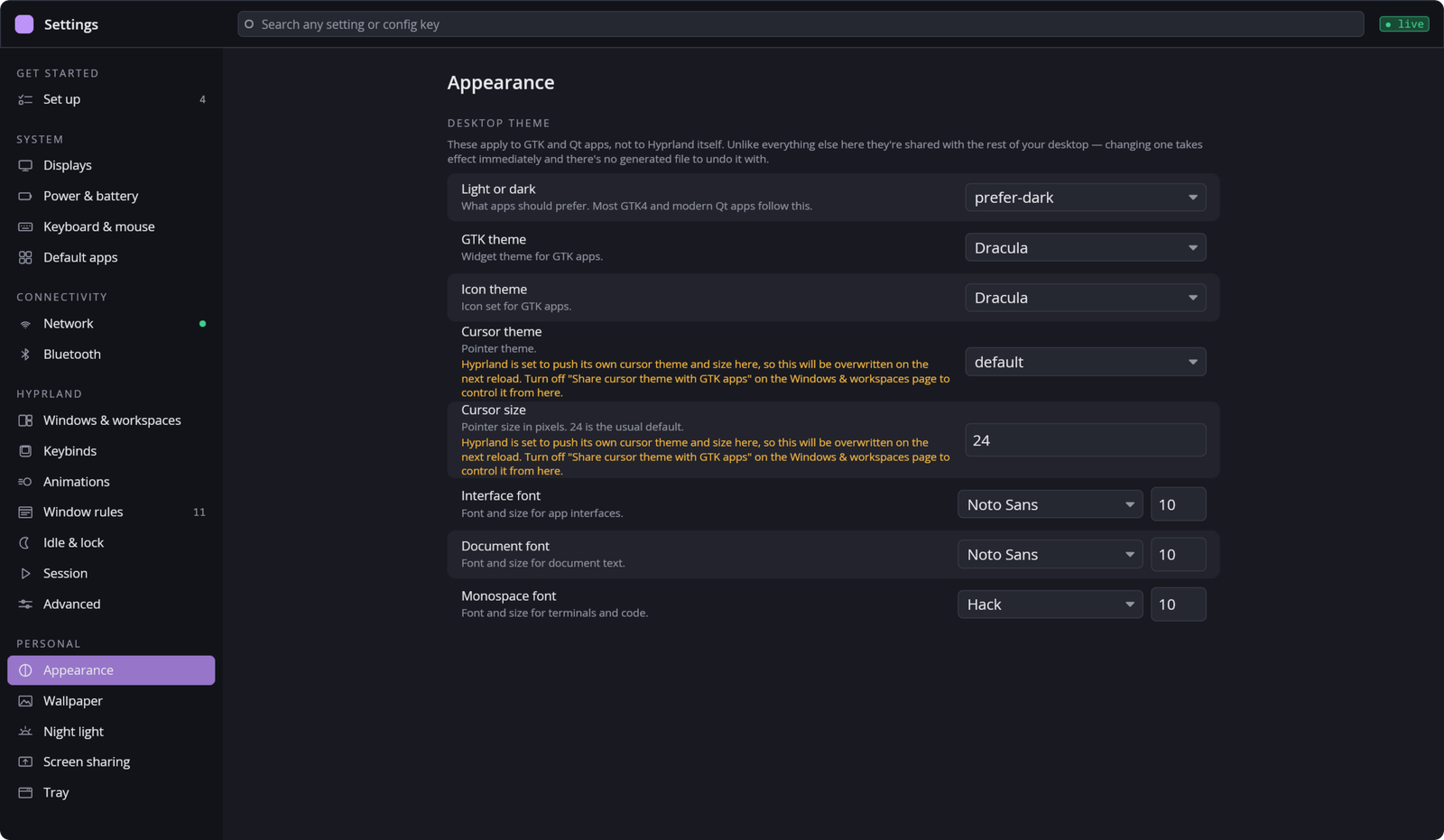Click the Keybinds icon
1444x840 pixels.
pyautogui.click(x=25, y=451)
